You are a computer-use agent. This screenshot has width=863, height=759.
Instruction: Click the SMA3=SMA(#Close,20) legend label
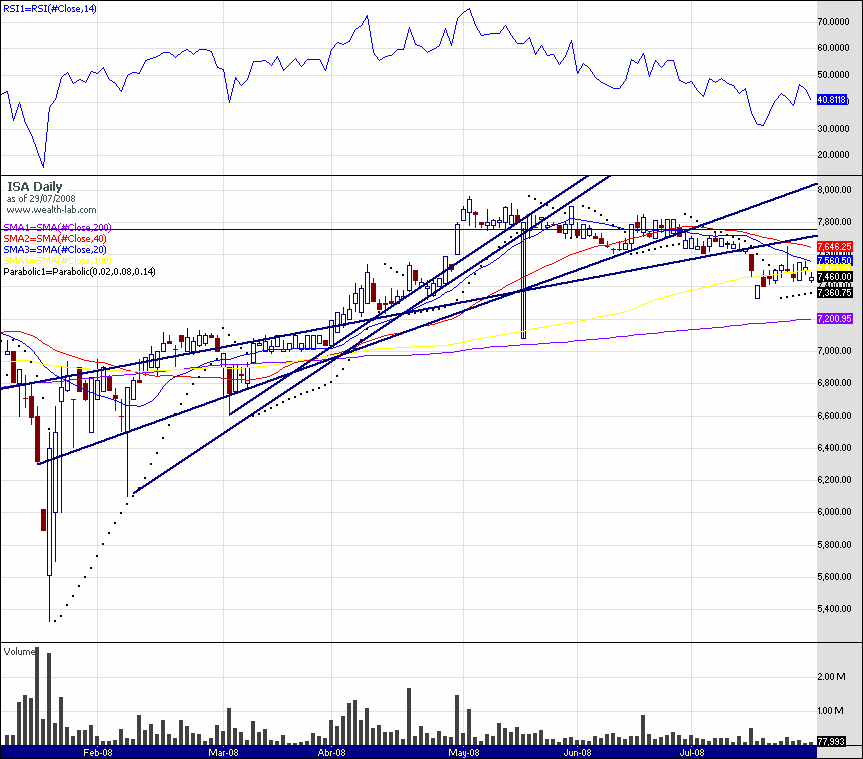[x=55, y=249]
